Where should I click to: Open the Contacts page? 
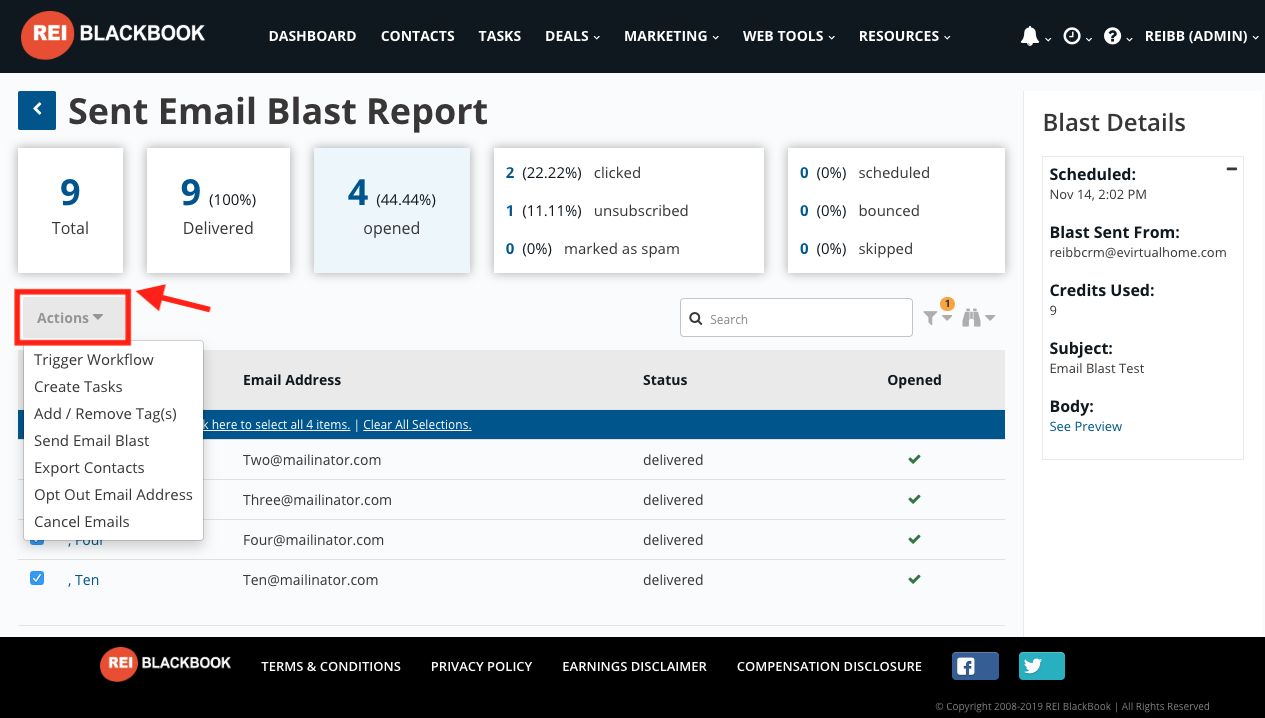point(418,36)
